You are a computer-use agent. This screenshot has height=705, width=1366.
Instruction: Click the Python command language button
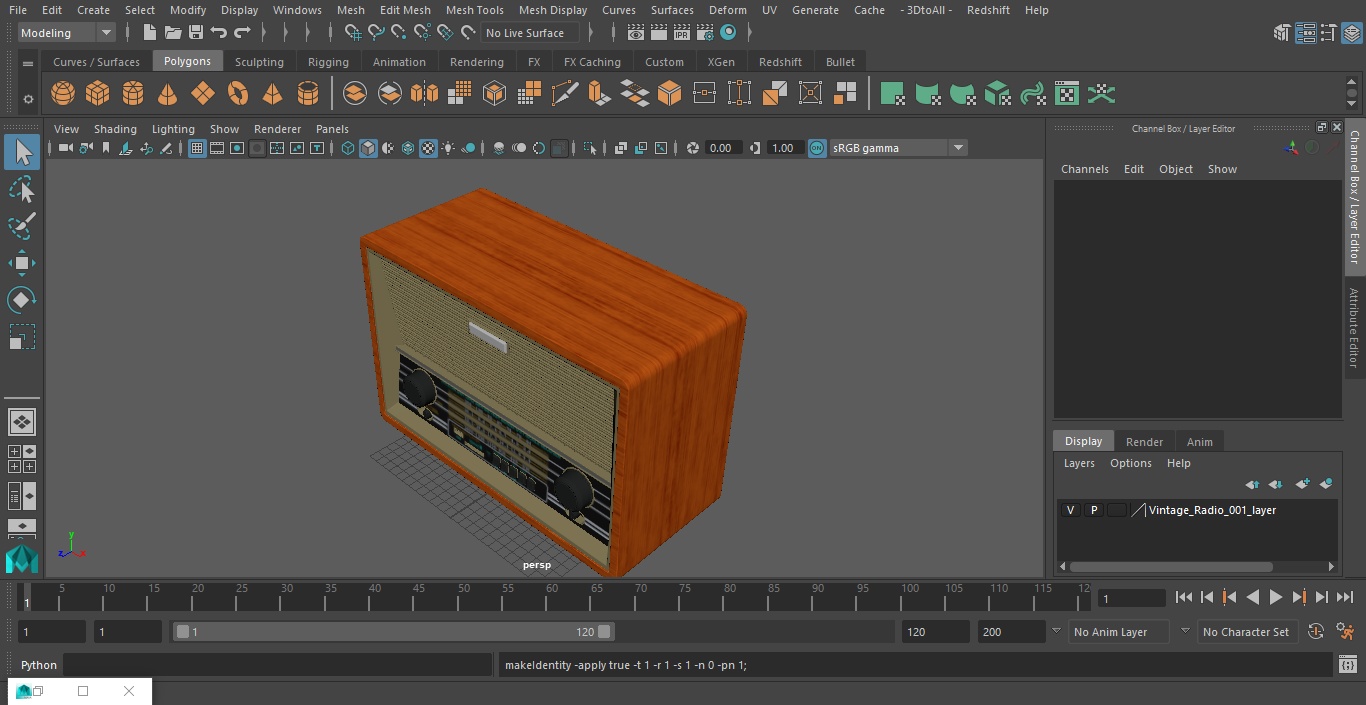point(39,665)
